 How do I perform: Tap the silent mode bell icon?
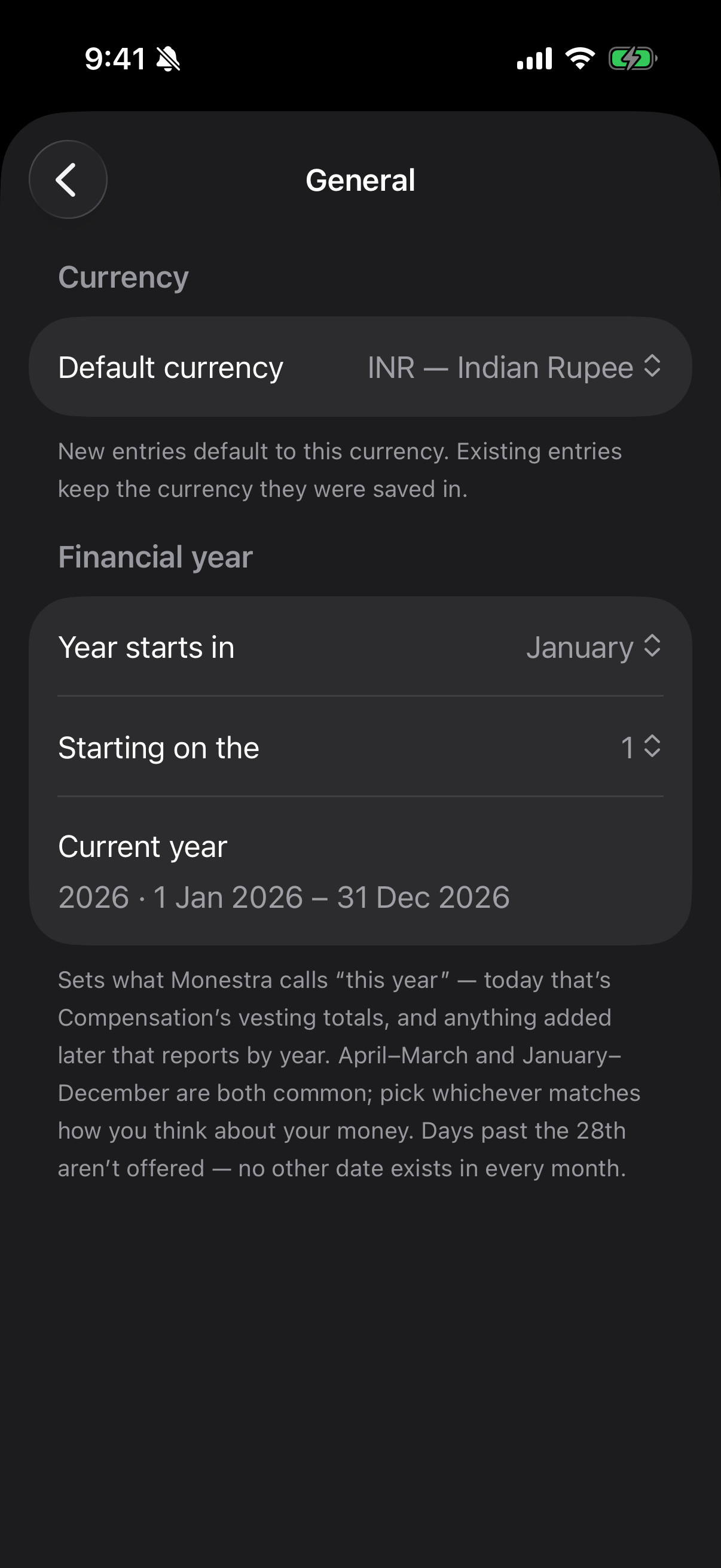pyautogui.click(x=168, y=59)
